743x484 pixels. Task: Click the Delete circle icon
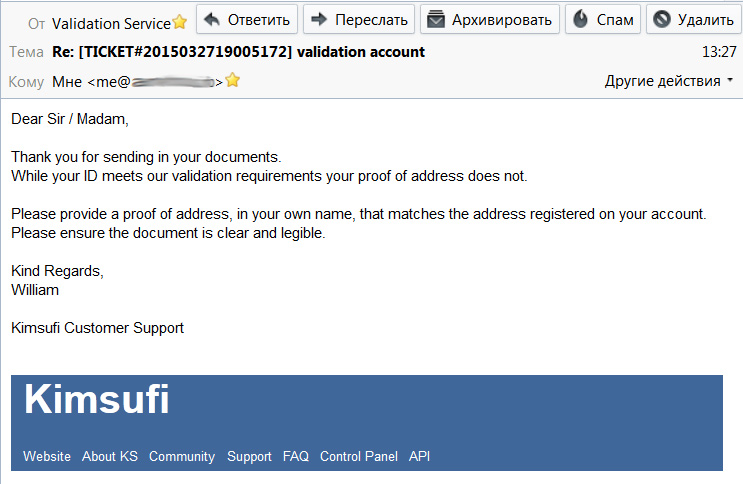(661, 19)
